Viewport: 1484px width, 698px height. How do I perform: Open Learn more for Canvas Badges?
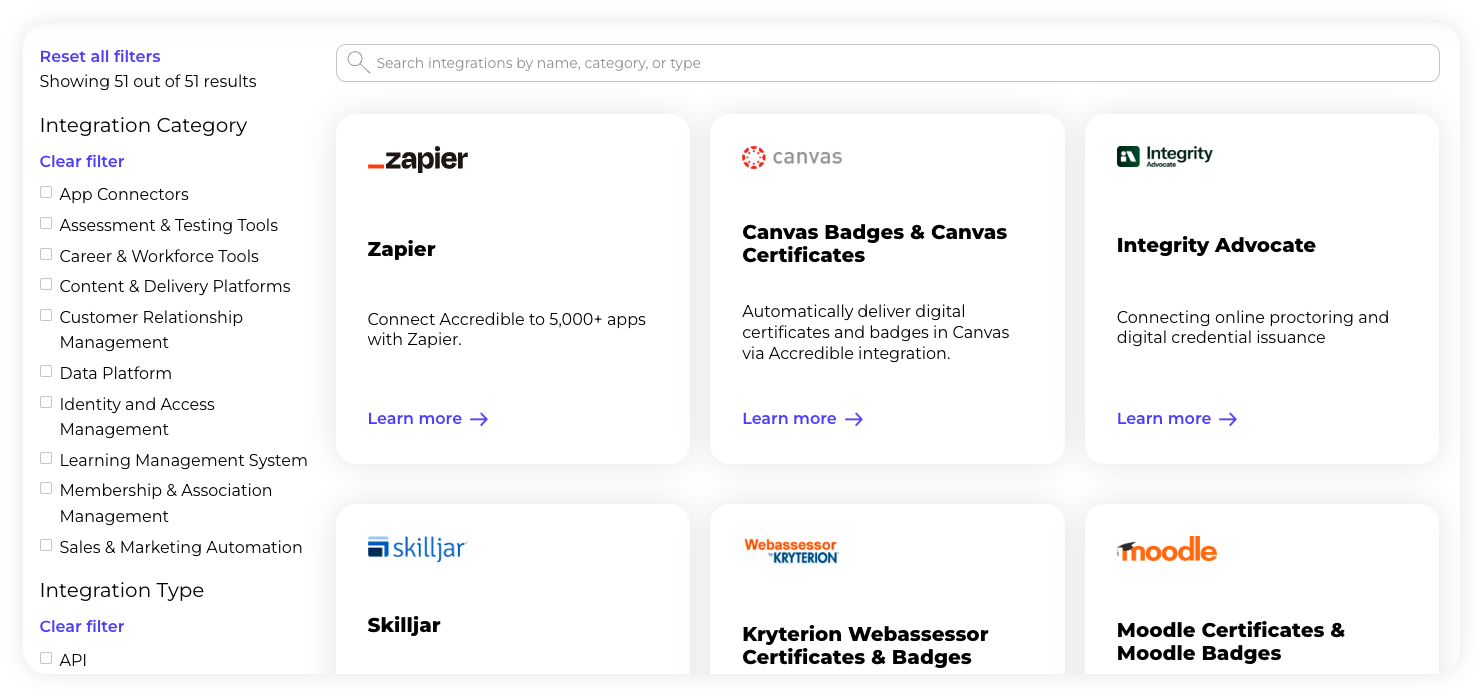tap(803, 419)
